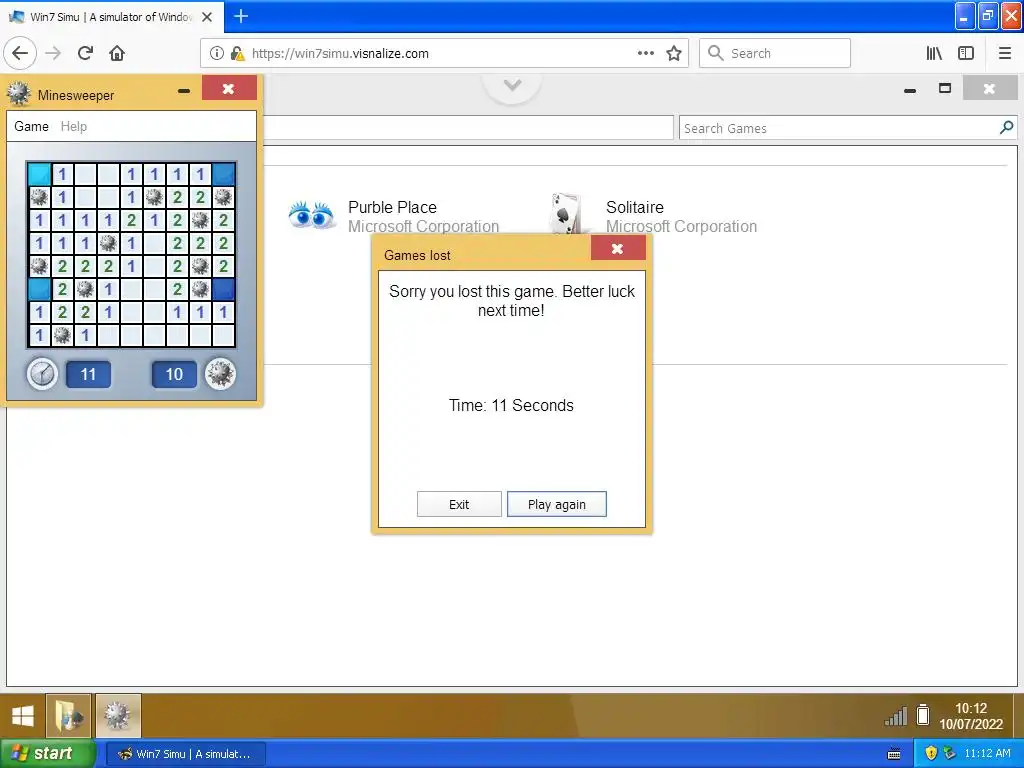1024x768 pixels.
Task: Open the XP start button
Action: click(48, 754)
